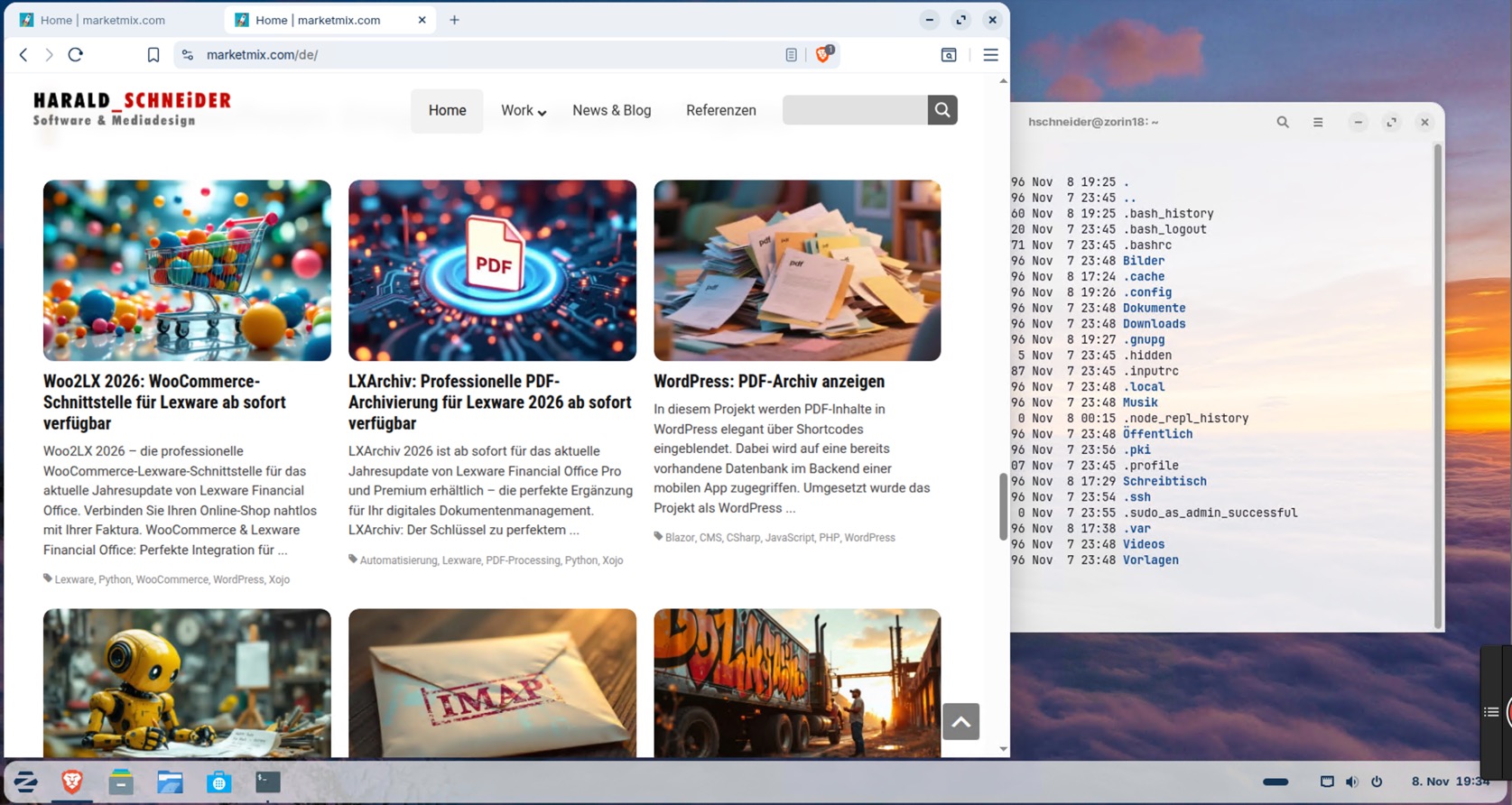The height and width of the screenshot is (805, 1512).
Task: Switch to the first Home | marketmix.com tab
Action: [102, 20]
